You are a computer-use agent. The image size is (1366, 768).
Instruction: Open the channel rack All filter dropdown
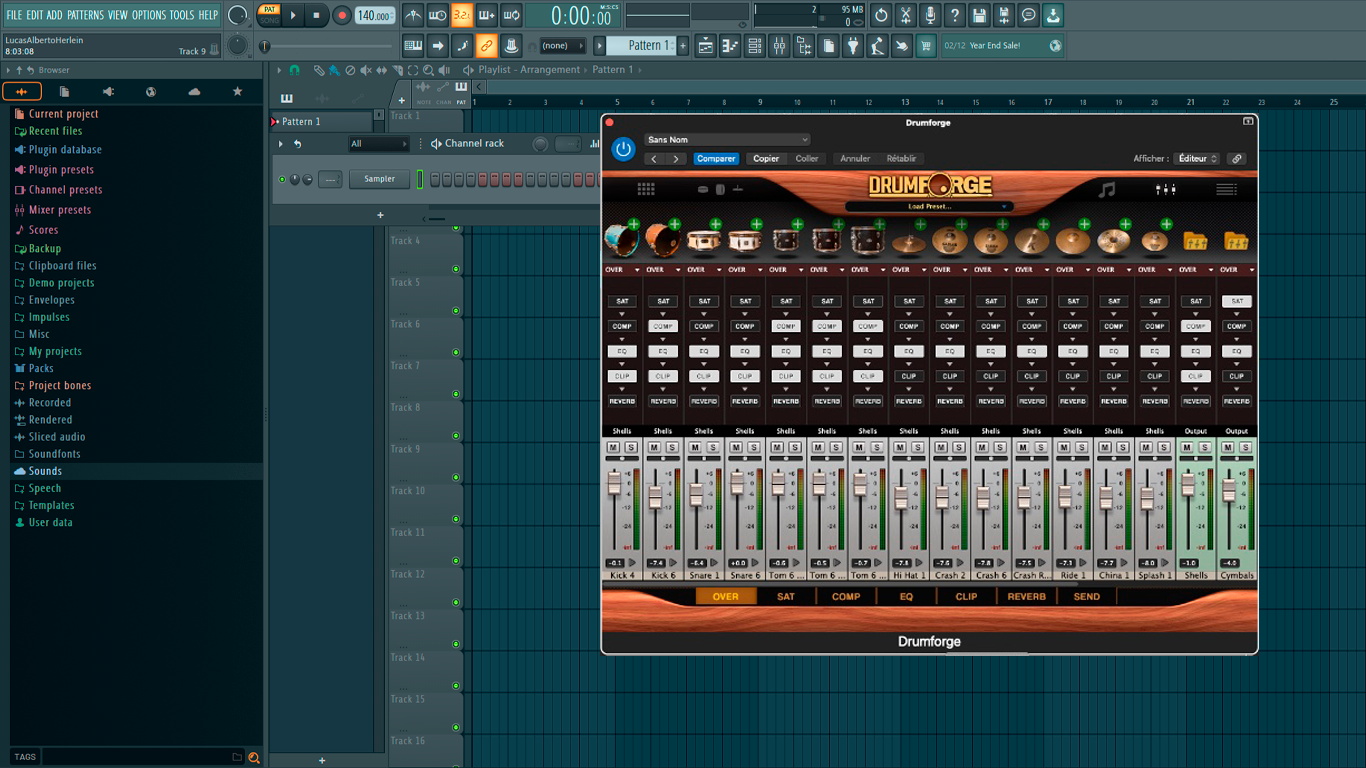pyautogui.click(x=378, y=144)
